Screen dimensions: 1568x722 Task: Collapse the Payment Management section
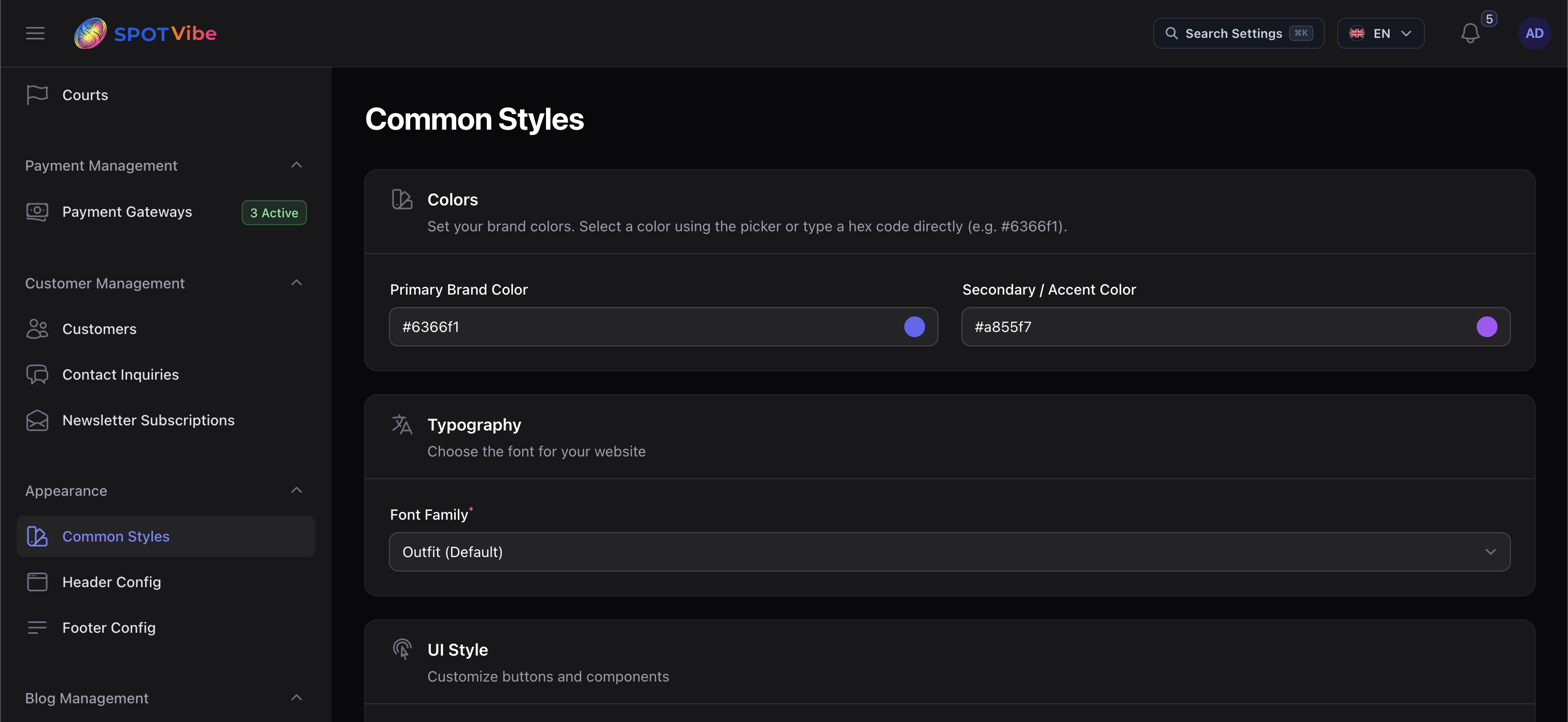point(297,165)
